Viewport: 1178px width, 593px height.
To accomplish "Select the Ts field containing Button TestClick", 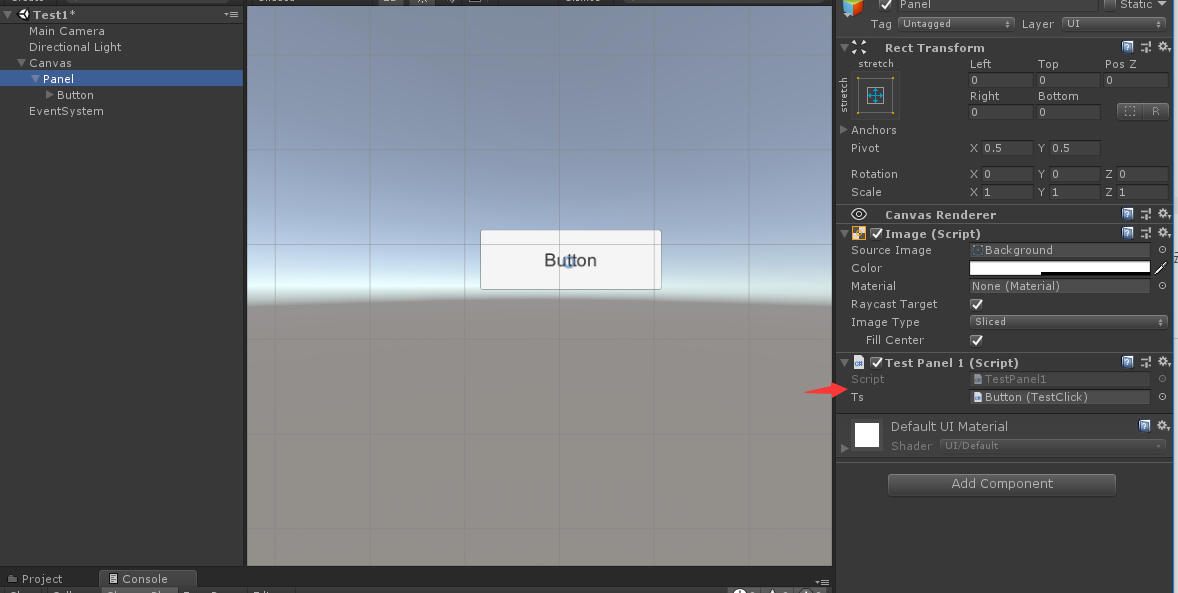I will pos(1058,397).
